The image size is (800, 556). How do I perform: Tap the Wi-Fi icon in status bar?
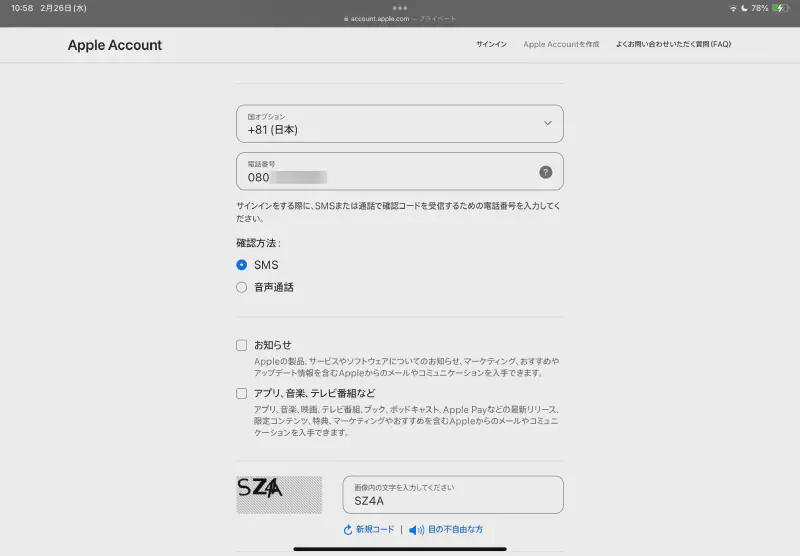(x=732, y=8)
